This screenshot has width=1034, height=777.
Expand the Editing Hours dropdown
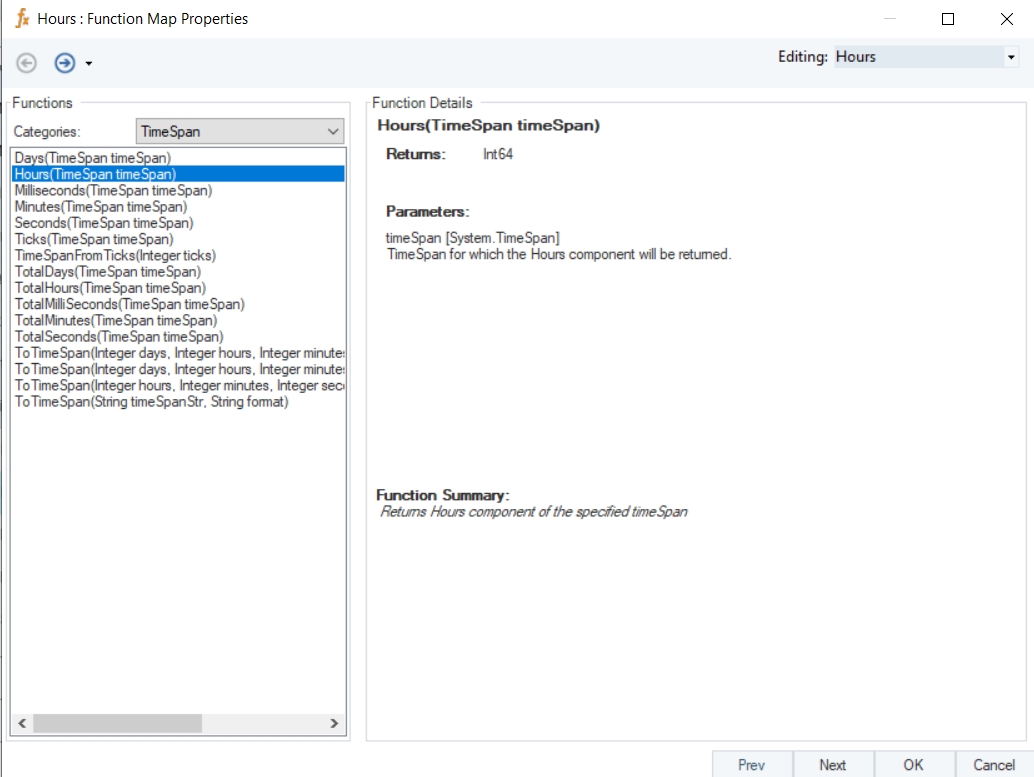1010,58
